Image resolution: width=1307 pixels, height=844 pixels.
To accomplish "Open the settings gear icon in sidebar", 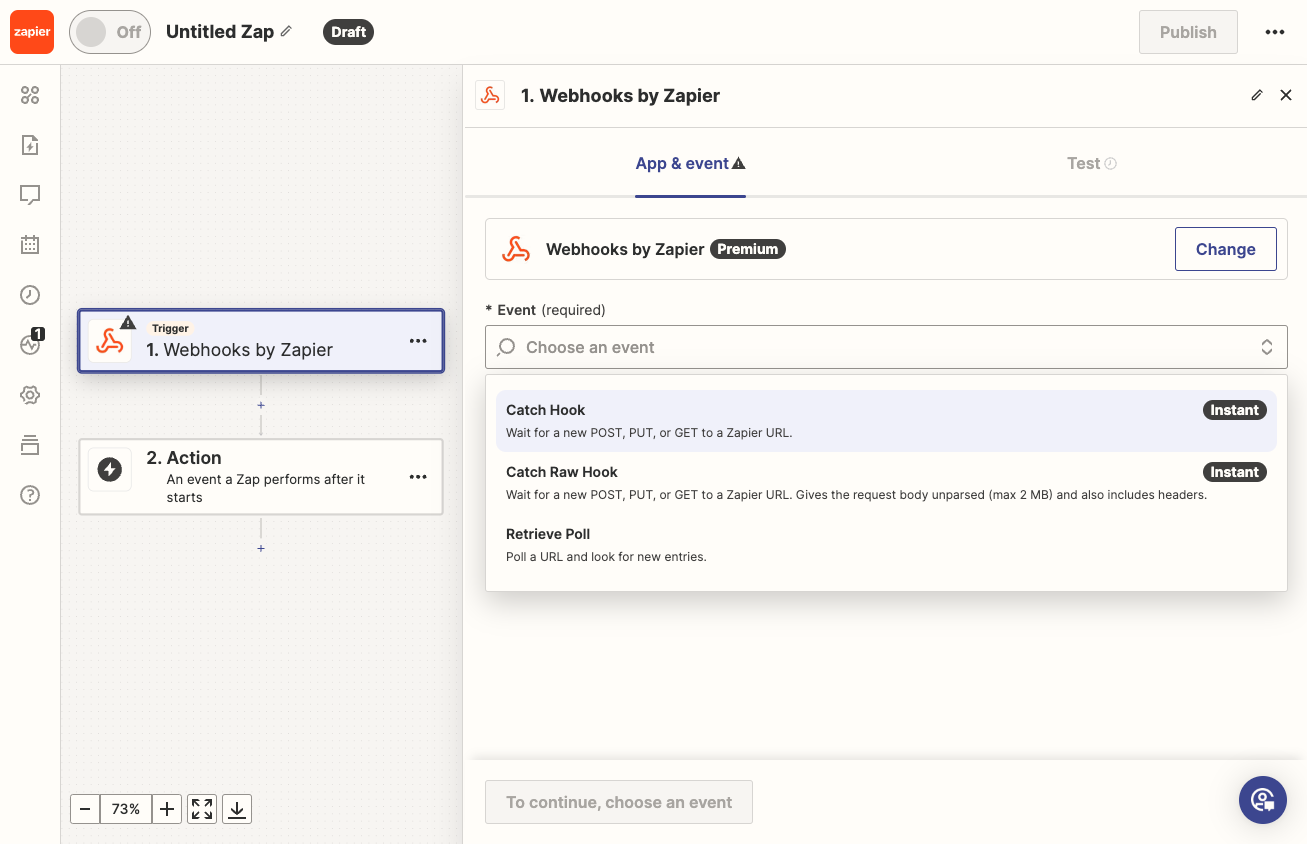I will (x=30, y=395).
